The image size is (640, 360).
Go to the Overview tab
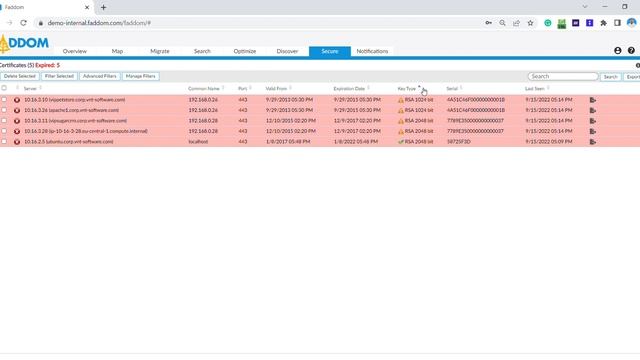tap(75, 51)
